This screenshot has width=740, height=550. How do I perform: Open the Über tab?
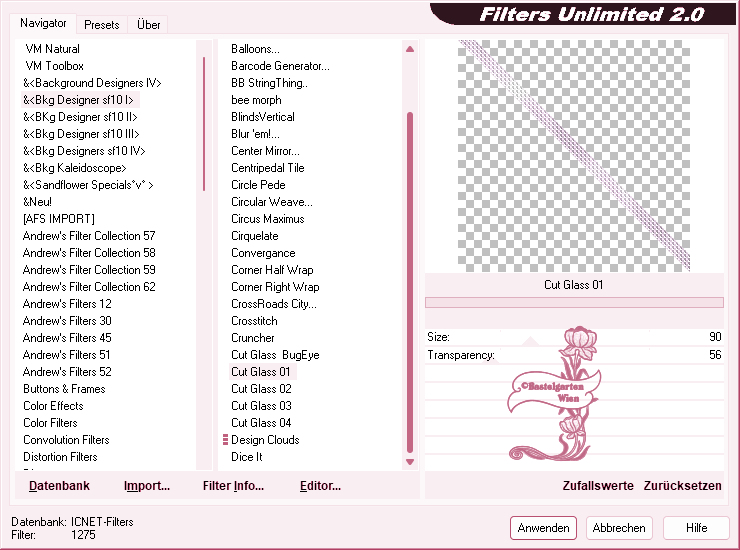148,25
